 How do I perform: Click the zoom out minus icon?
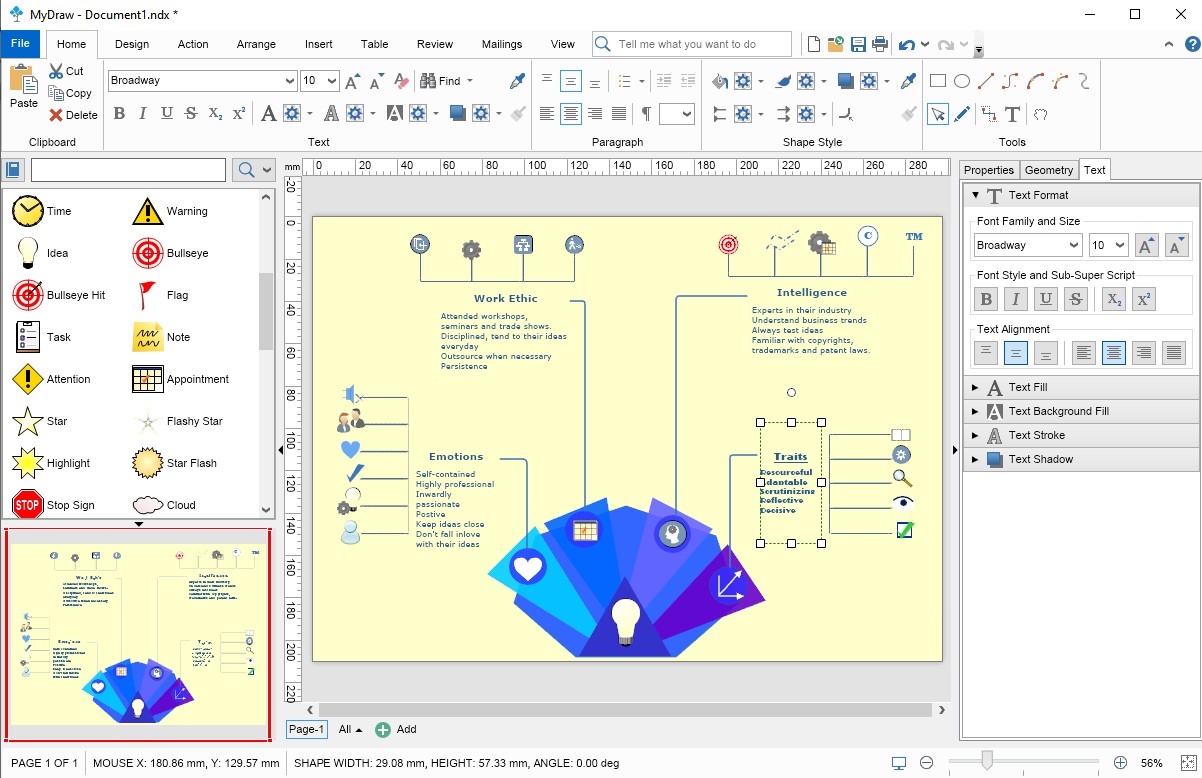[926, 763]
